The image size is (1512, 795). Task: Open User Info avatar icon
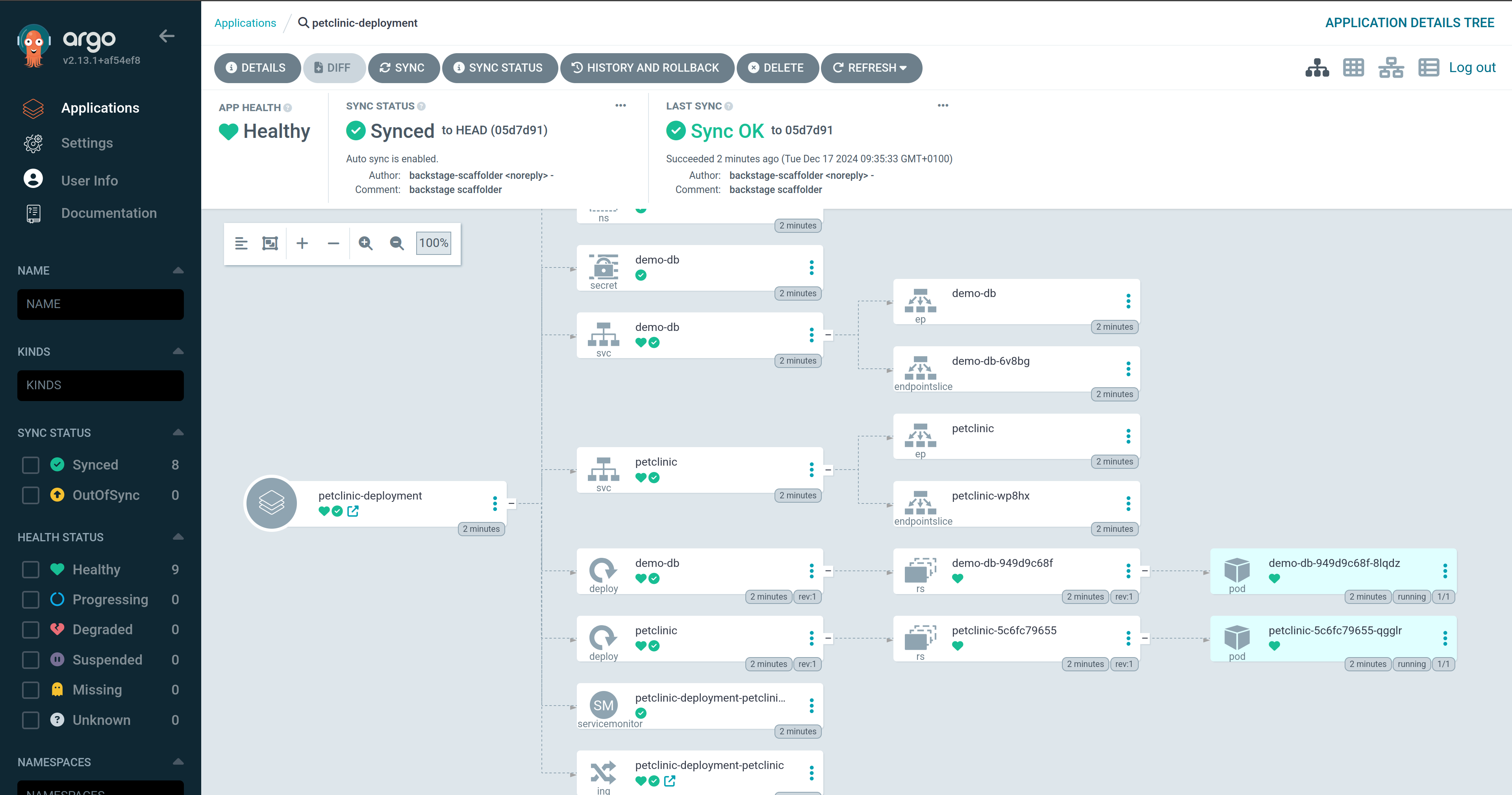coord(33,179)
